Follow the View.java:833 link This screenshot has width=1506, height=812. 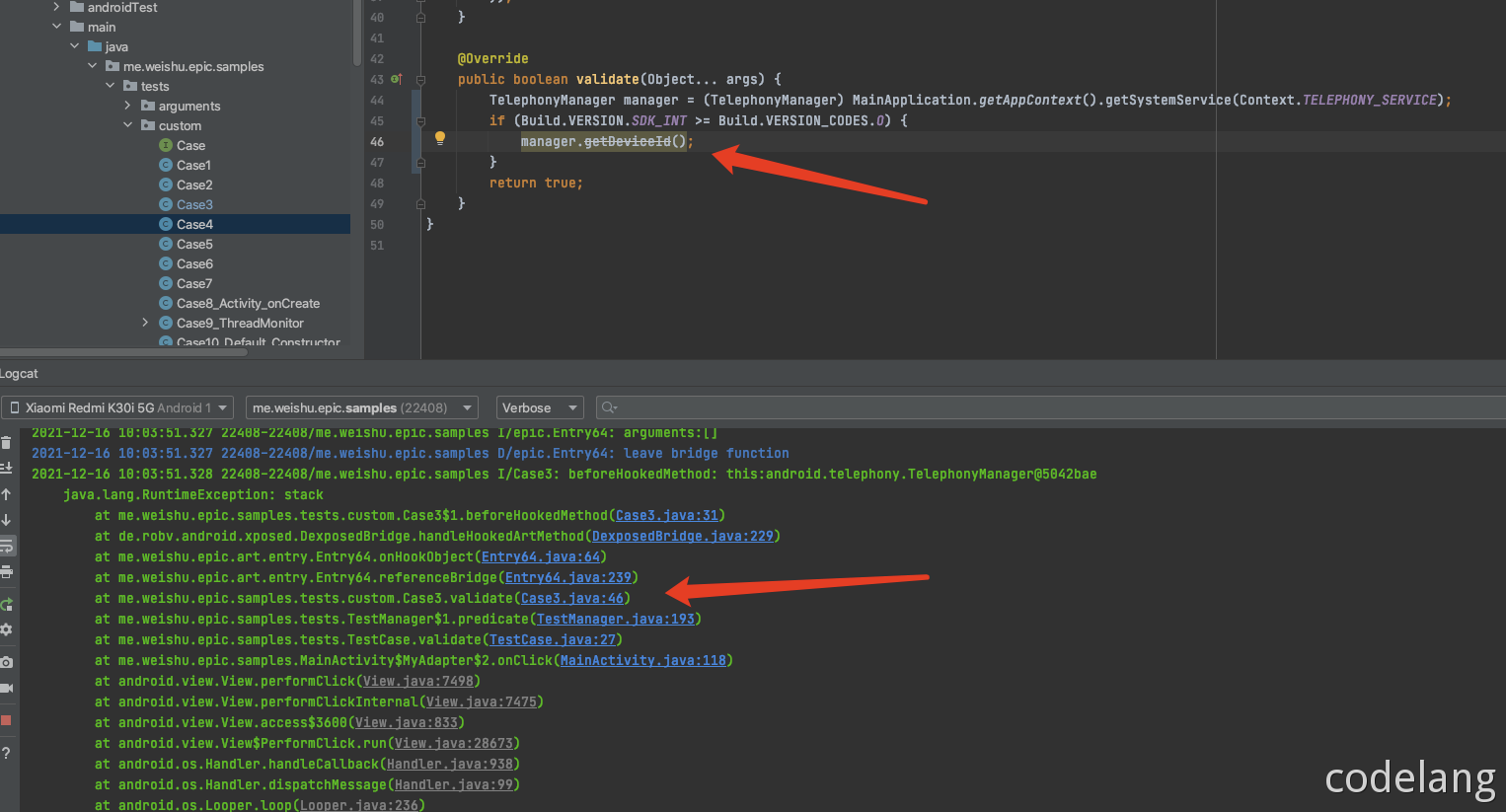[x=407, y=722]
